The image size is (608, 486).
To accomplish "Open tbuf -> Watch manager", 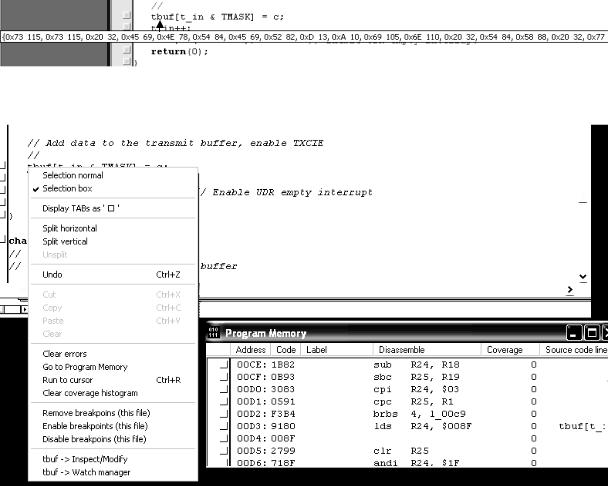I will pyautogui.click(x=86, y=472).
